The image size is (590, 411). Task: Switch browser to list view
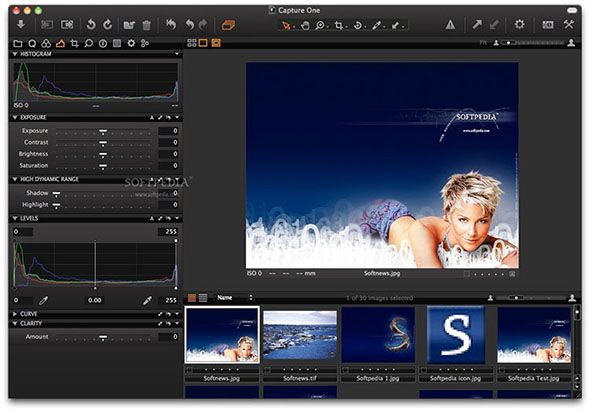[203, 298]
